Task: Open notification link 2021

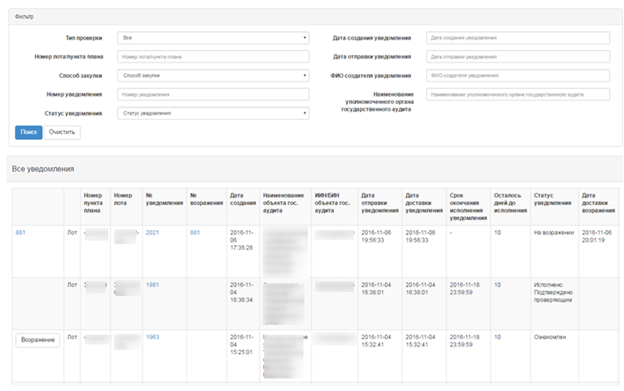Action: [x=152, y=233]
